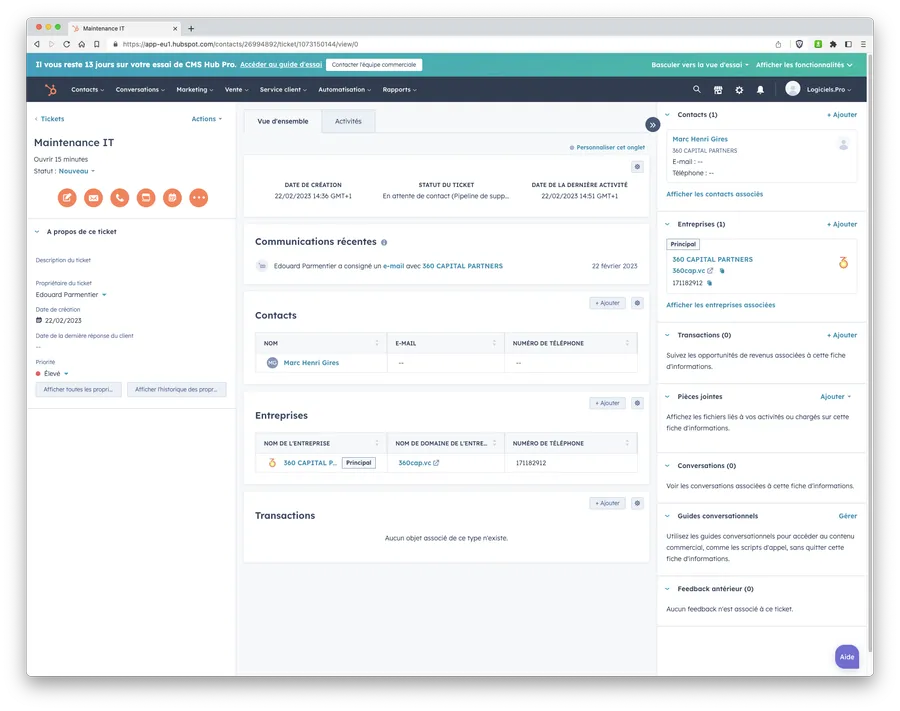Open the Service client navigation menu
Screen dimensions: 900x711
point(283,90)
